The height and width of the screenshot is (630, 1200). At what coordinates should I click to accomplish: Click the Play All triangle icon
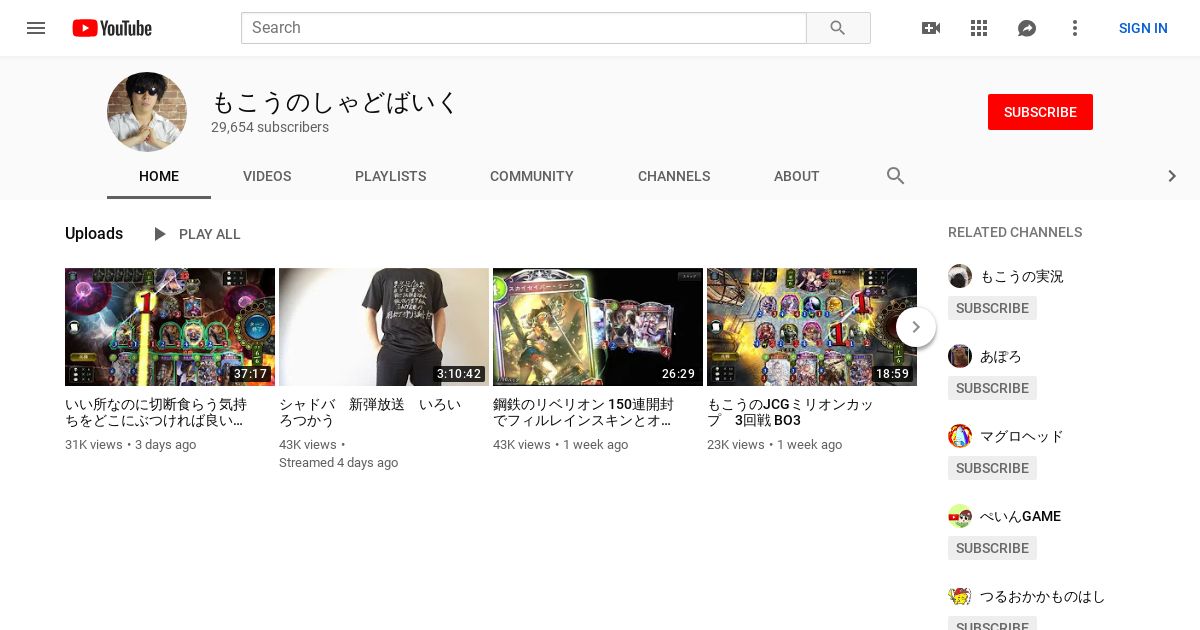tap(159, 234)
